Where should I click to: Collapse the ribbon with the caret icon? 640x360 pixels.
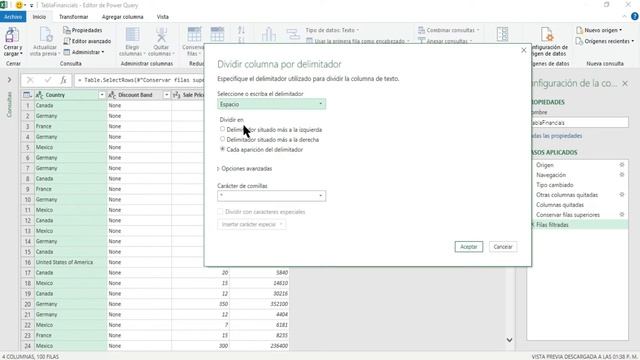tap(624, 16)
